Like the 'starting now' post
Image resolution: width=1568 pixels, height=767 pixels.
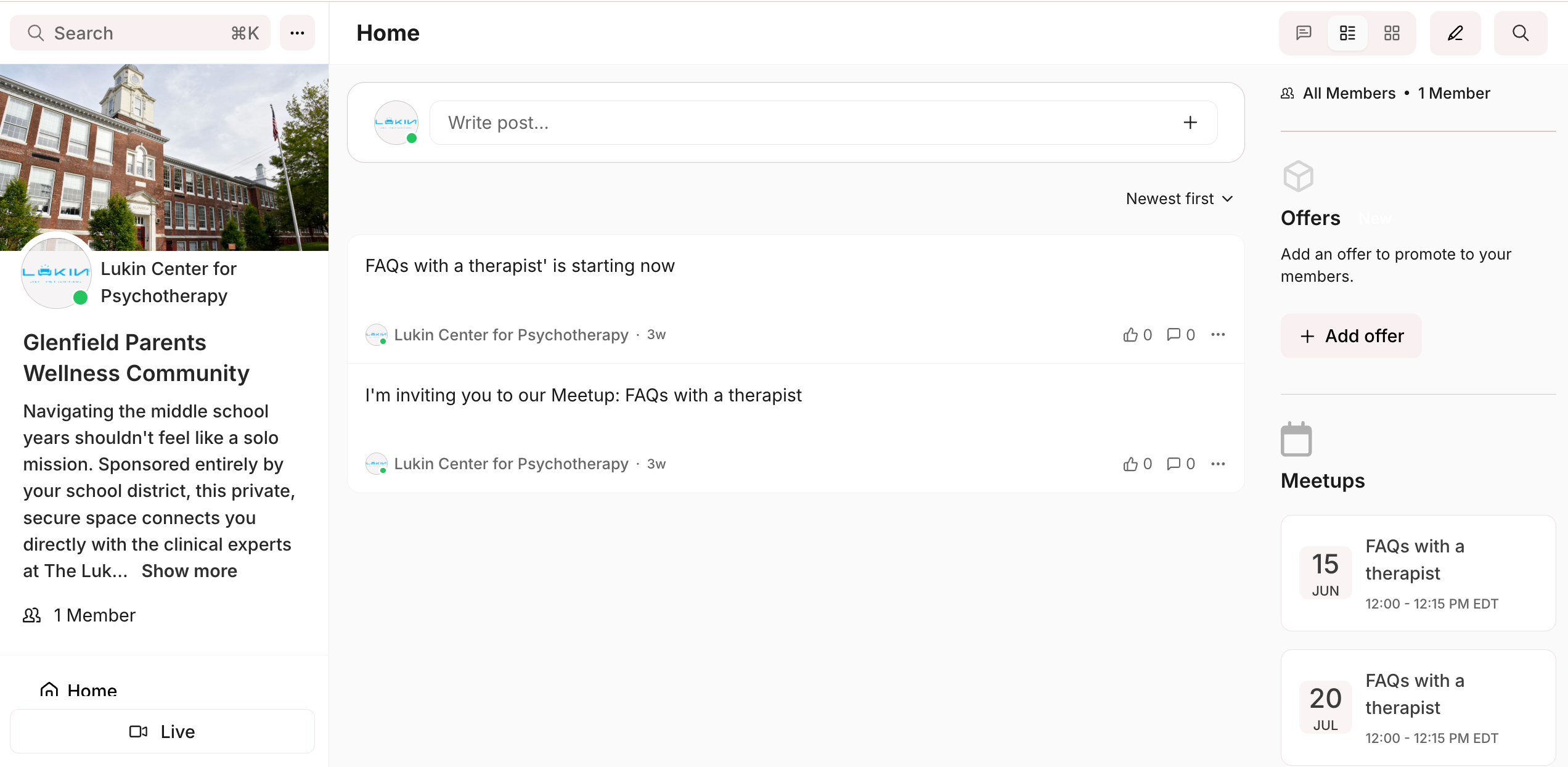1137,335
